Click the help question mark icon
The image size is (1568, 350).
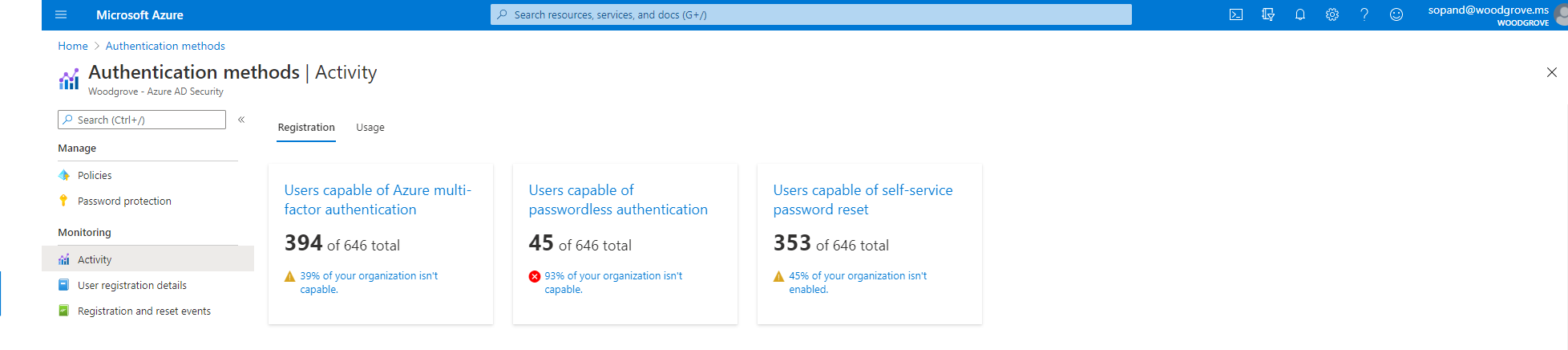click(x=1364, y=14)
